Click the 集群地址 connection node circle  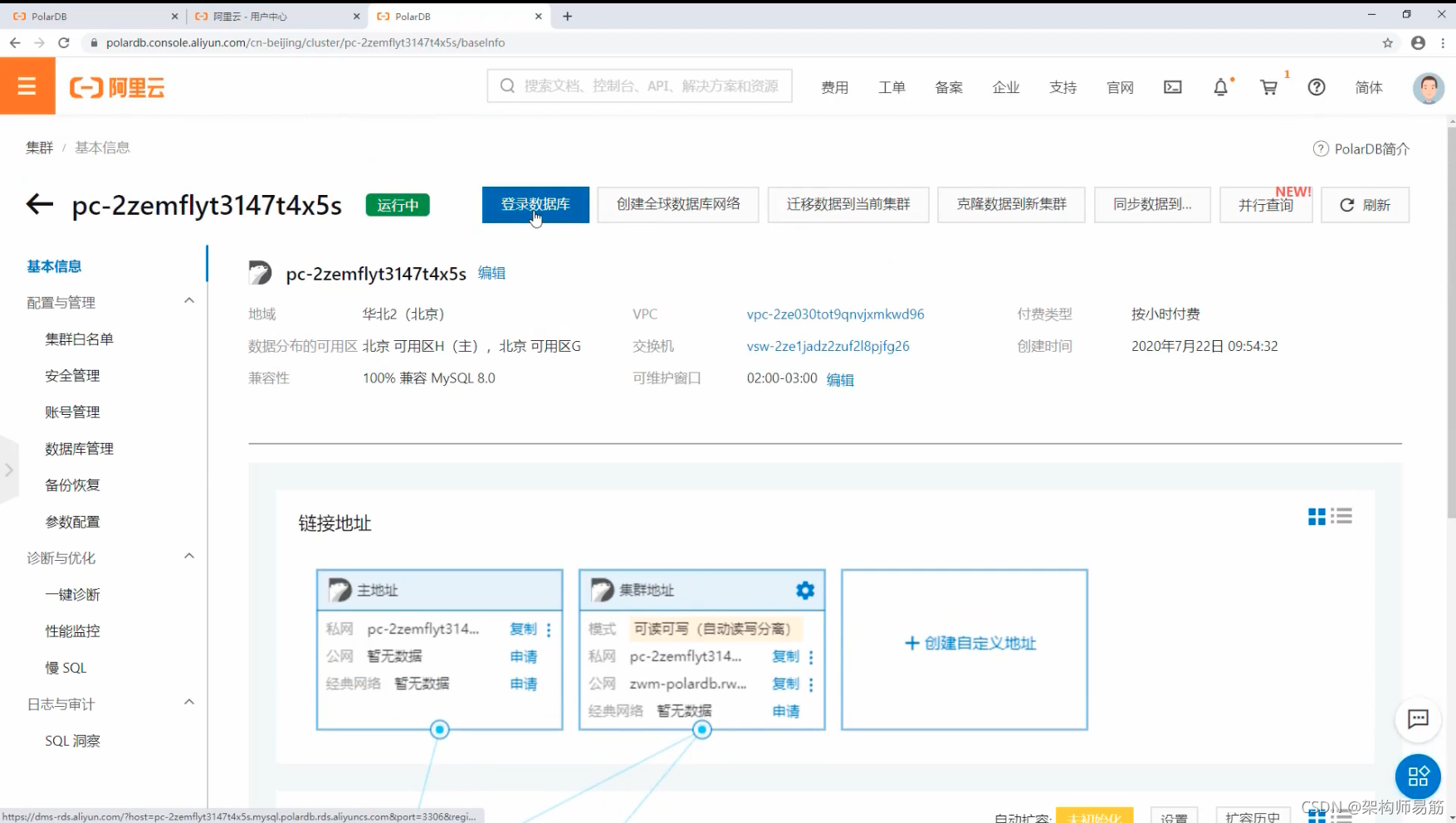tap(702, 730)
